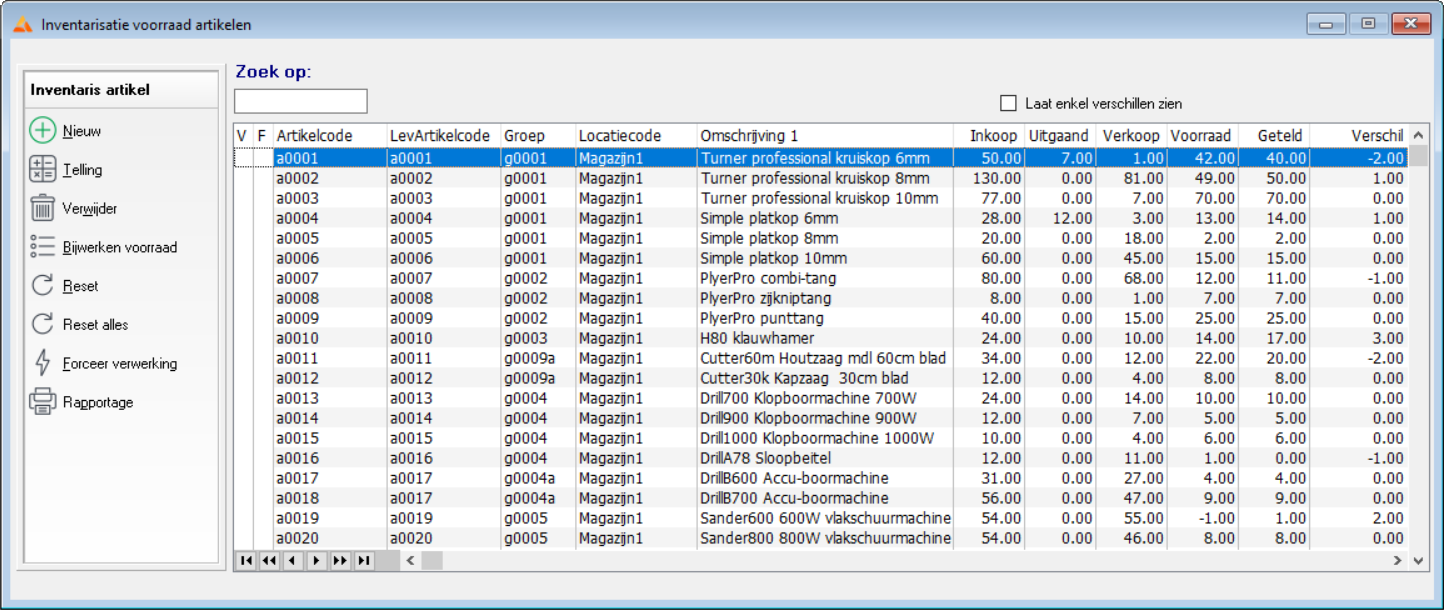Screen dimensions: 1444x610
Task: Go to last record navigation button
Action: click(363, 561)
